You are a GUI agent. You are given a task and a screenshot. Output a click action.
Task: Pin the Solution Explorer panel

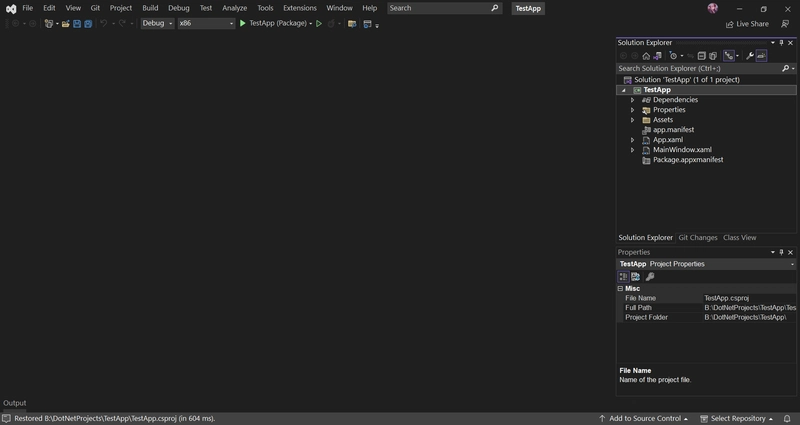pyautogui.click(x=781, y=42)
